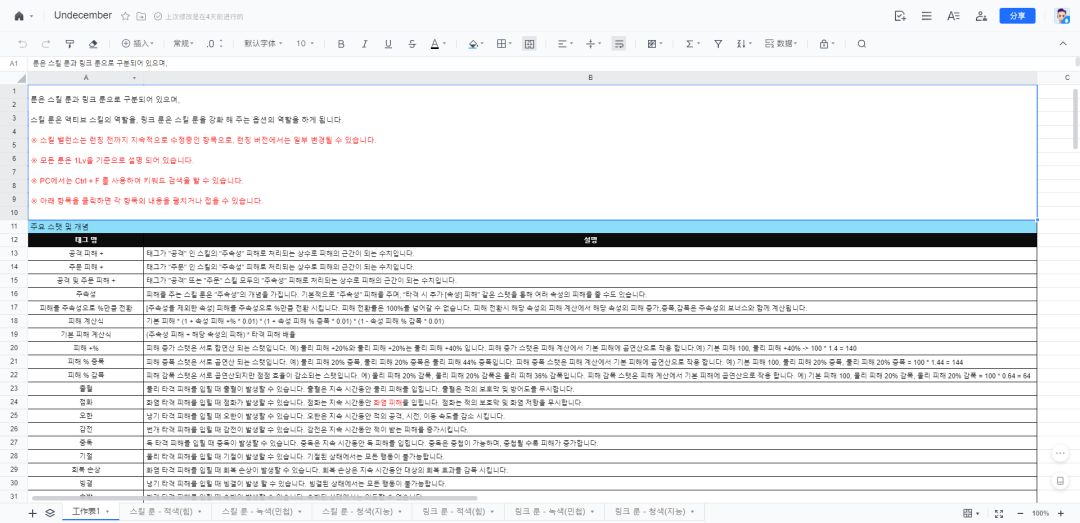The height and width of the screenshot is (523, 1080).
Task: Click the filter funnel icon
Action: point(718,43)
